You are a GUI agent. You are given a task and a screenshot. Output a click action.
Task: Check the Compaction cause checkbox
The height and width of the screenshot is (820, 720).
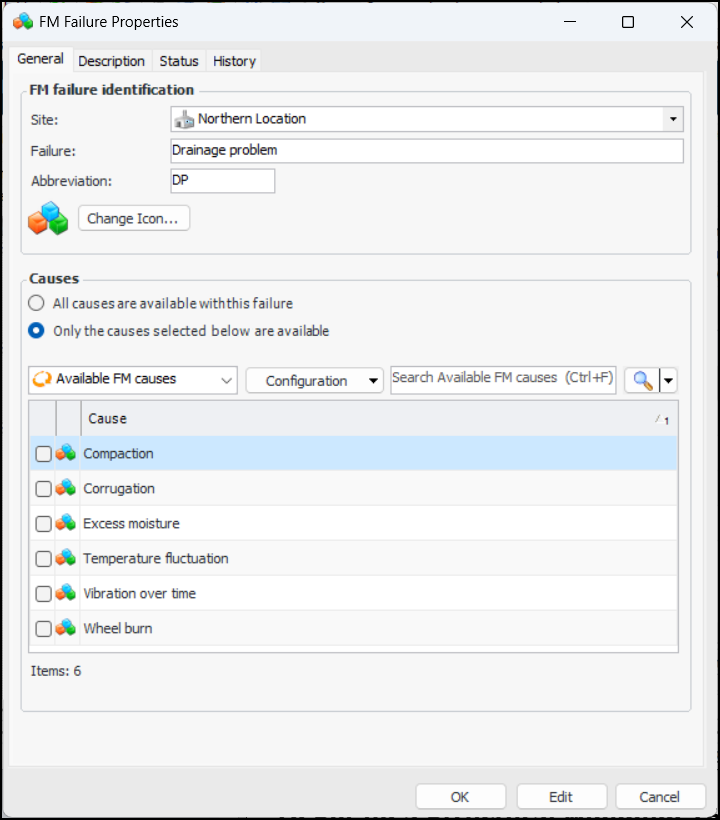pos(43,454)
